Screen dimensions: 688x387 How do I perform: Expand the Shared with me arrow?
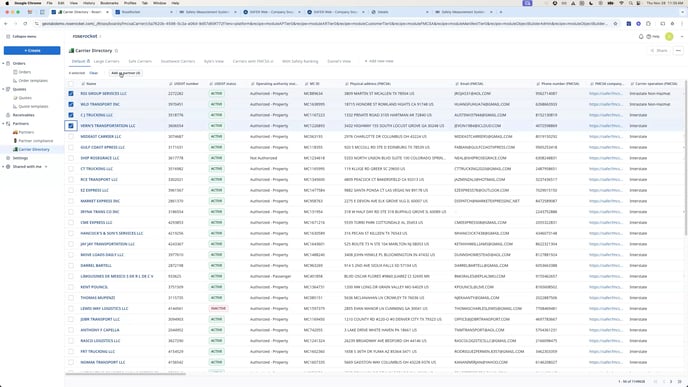(x=4, y=167)
